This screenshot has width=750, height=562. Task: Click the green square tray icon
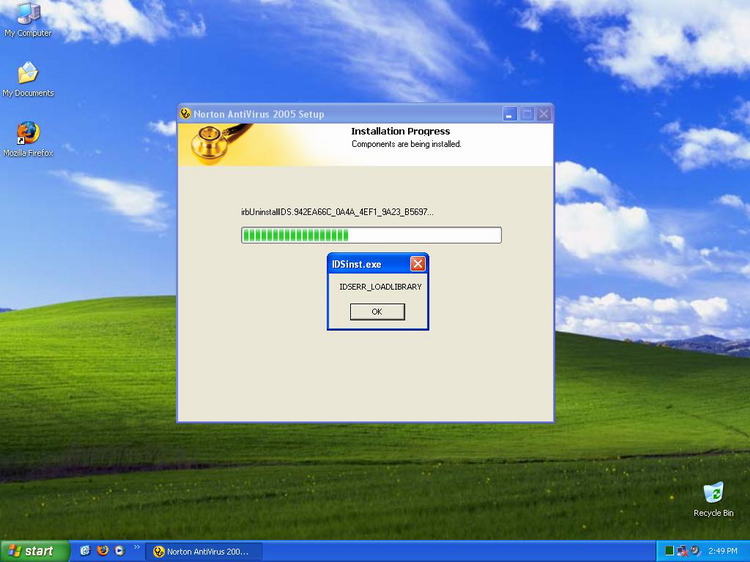[670, 551]
